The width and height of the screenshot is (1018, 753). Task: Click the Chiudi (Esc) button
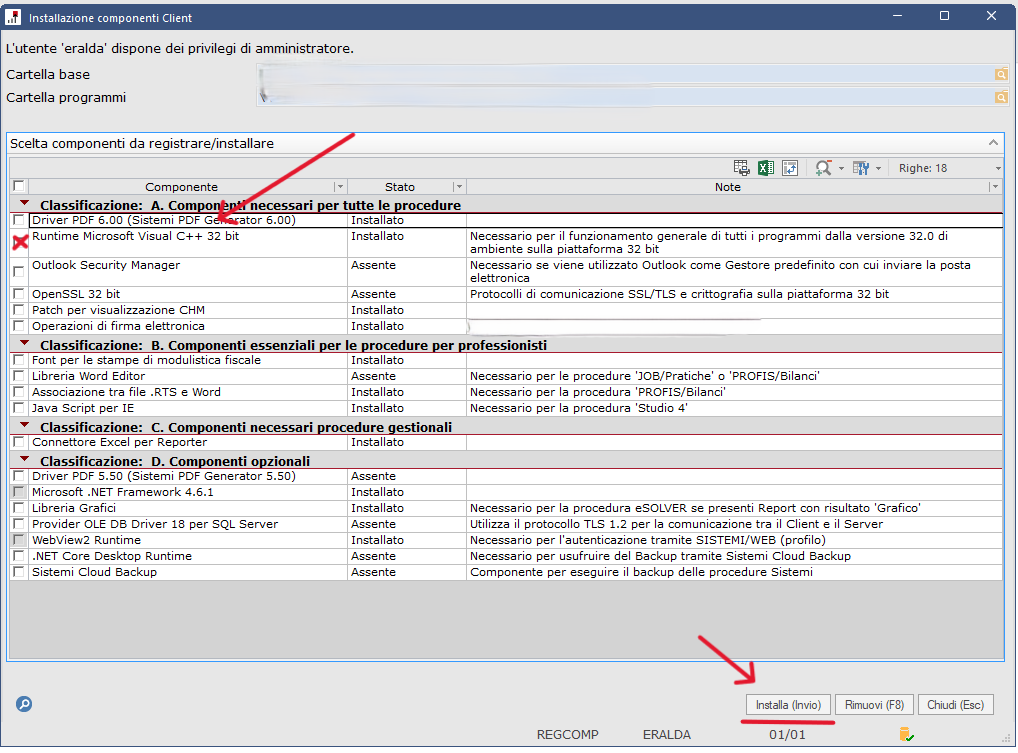point(956,705)
